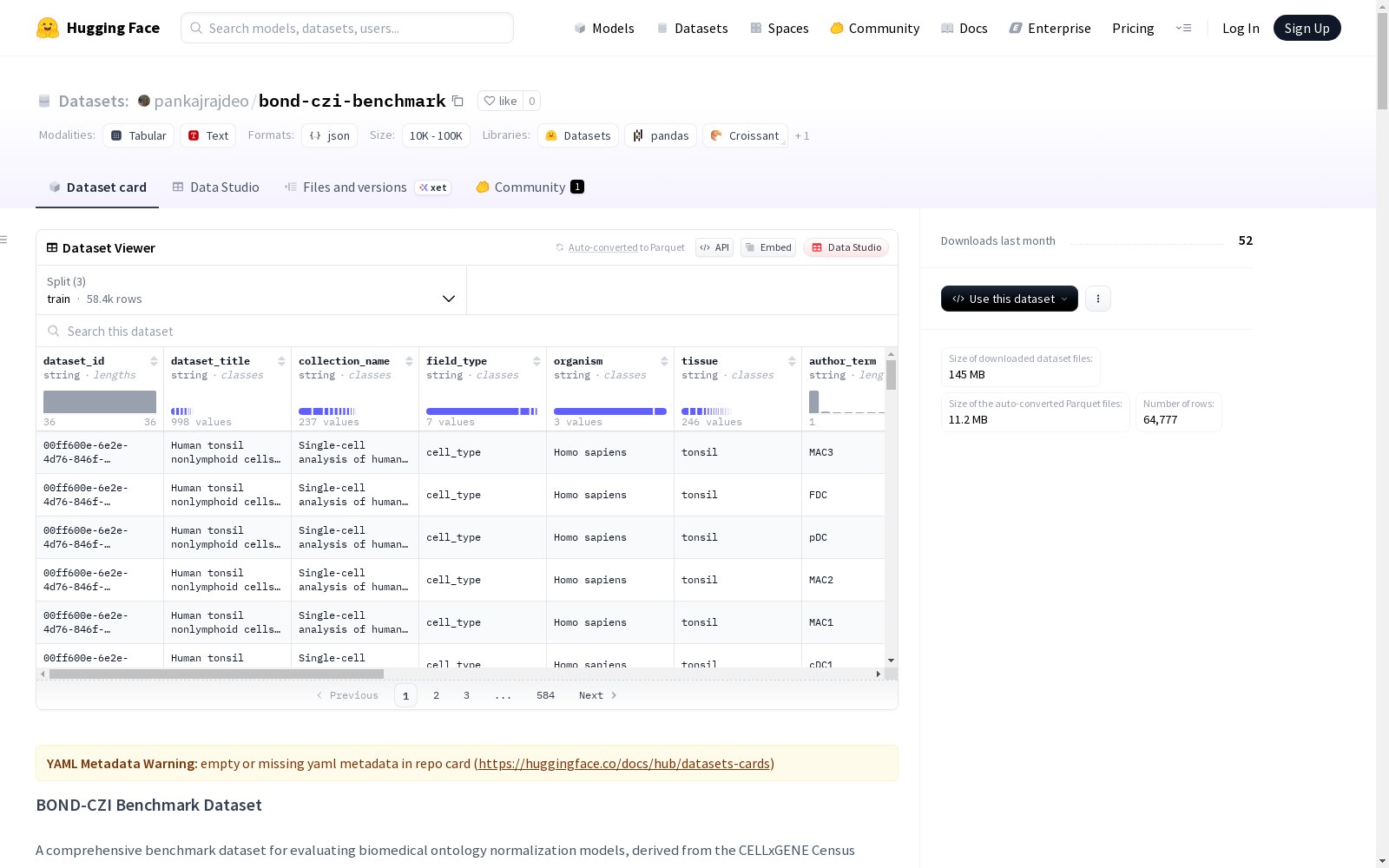
Task: Select the json format tag
Action: click(330, 135)
